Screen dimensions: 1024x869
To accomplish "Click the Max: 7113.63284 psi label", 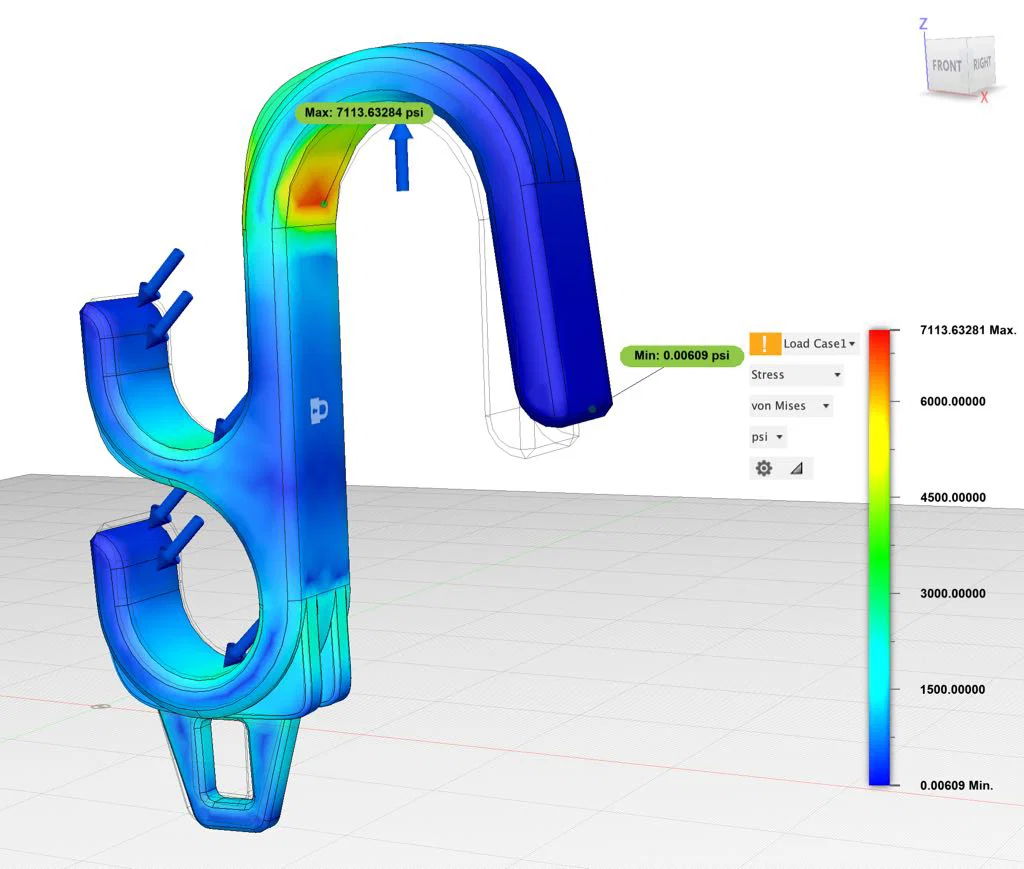I will pos(364,112).
